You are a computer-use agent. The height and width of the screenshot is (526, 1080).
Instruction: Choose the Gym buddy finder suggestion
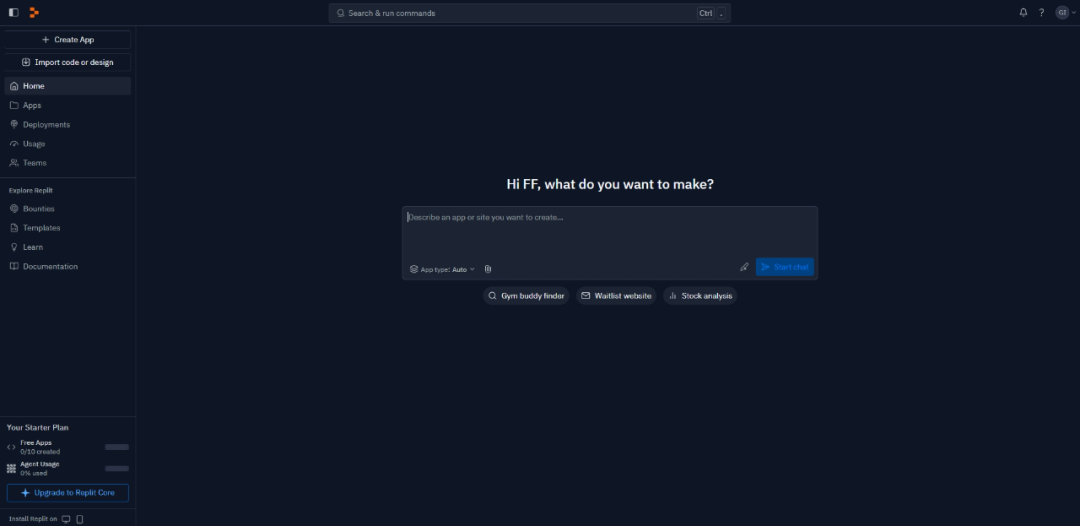click(x=526, y=296)
